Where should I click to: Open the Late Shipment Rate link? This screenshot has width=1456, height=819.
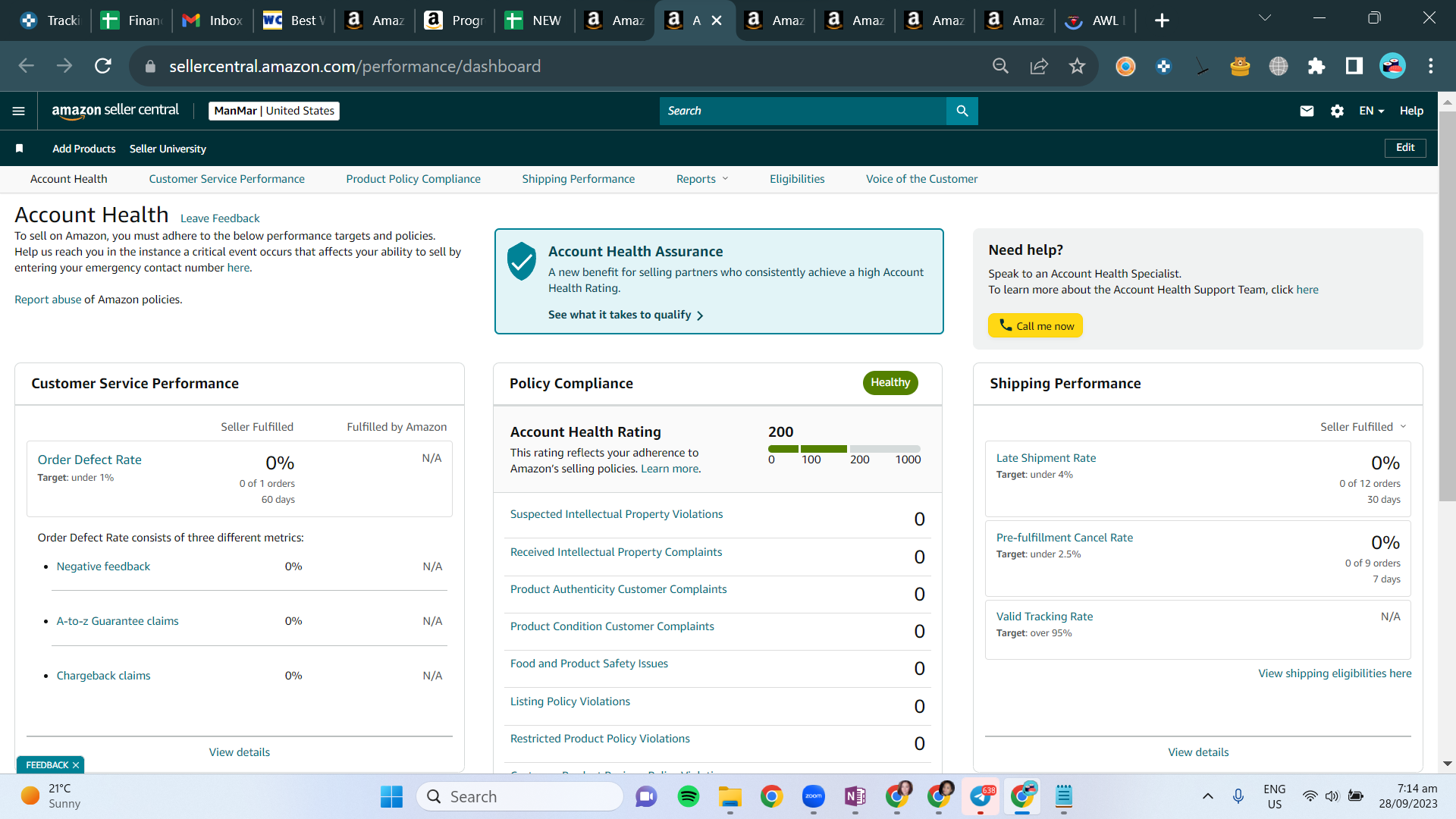point(1046,458)
